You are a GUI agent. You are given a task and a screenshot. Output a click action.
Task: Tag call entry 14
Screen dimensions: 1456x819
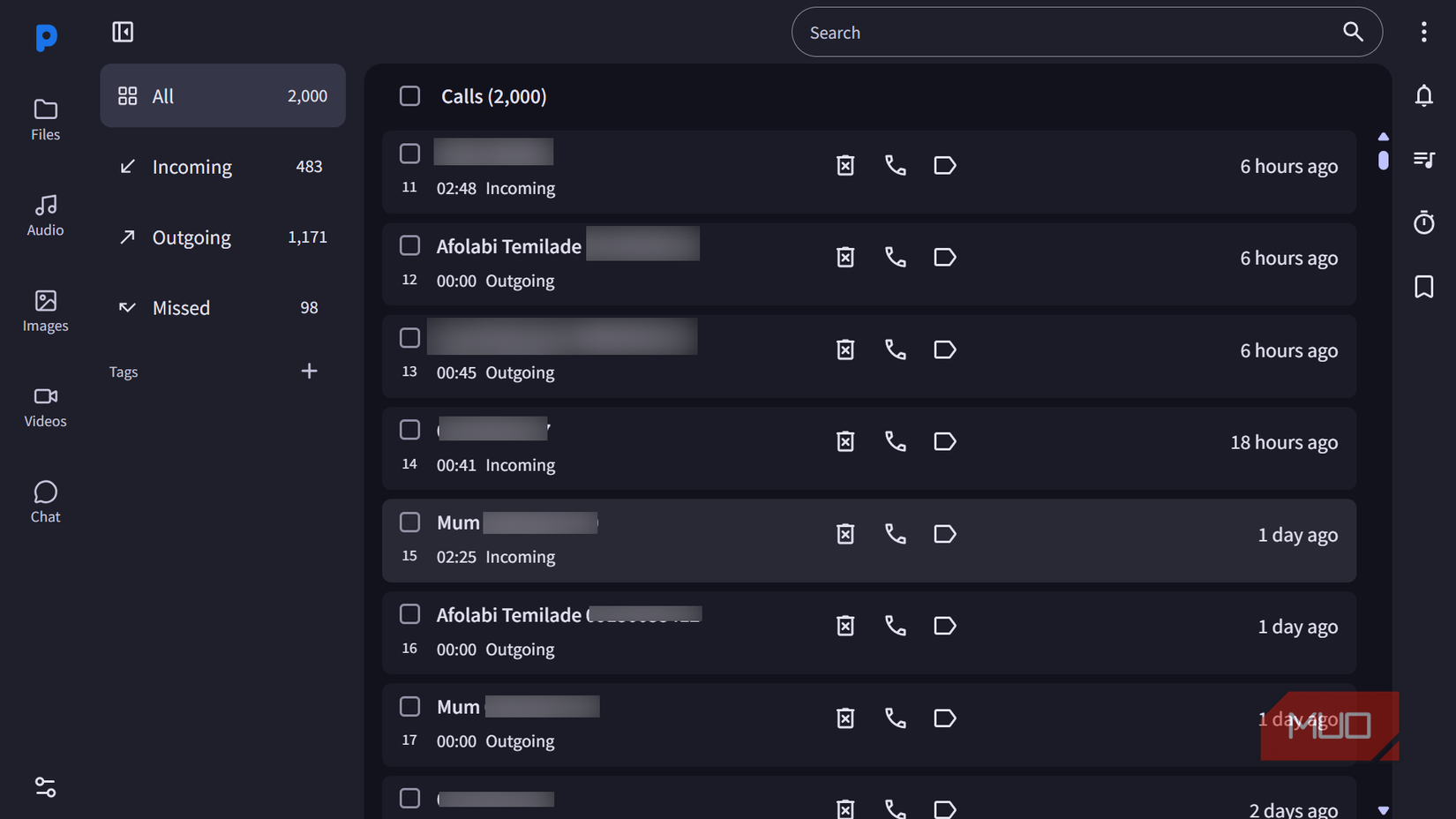click(944, 441)
